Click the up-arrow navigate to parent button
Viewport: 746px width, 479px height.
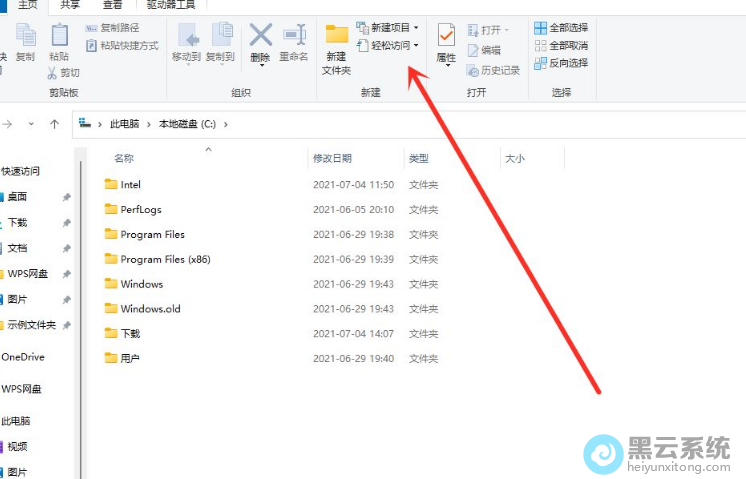pos(54,124)
